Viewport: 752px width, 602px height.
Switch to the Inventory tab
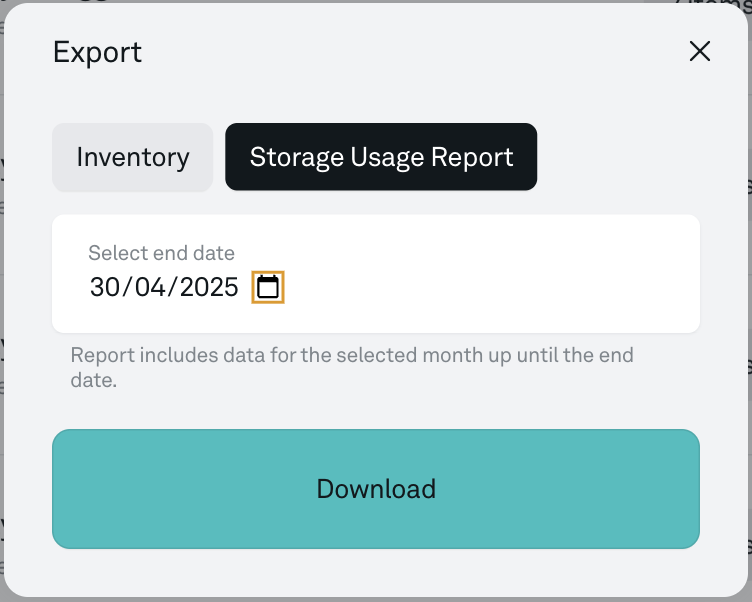[x=133, y=157]
